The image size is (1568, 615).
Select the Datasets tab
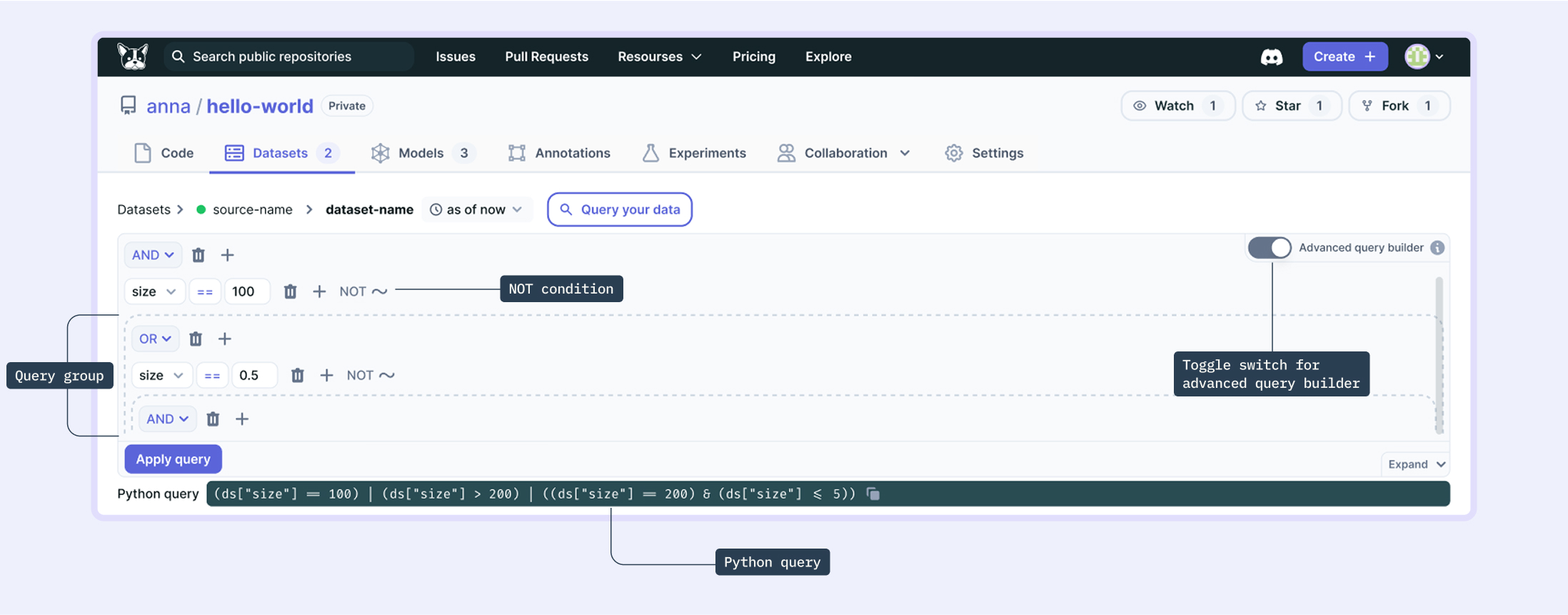281,153
